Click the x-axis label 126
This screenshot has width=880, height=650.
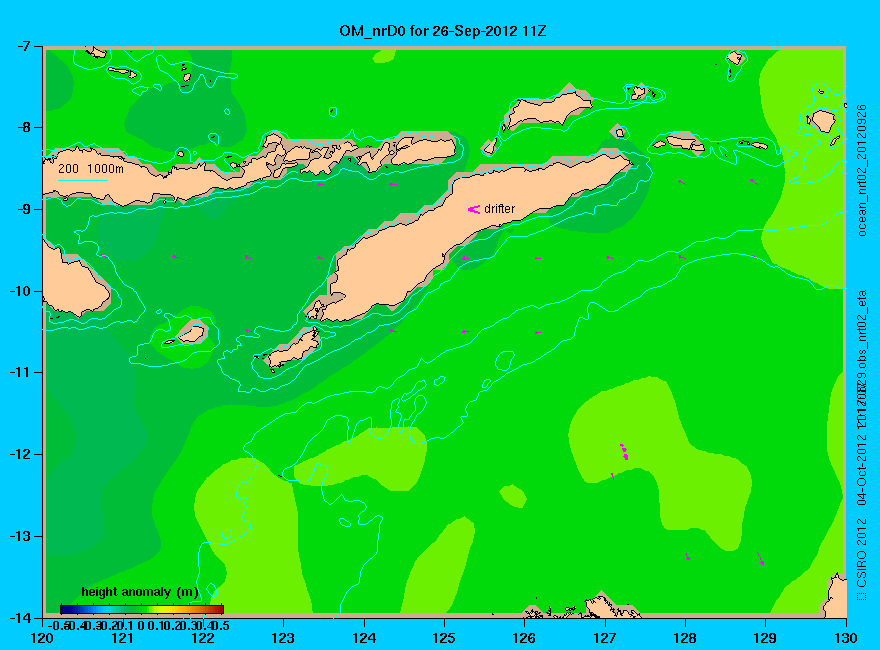pyautogui.click(x=525, y=638)
